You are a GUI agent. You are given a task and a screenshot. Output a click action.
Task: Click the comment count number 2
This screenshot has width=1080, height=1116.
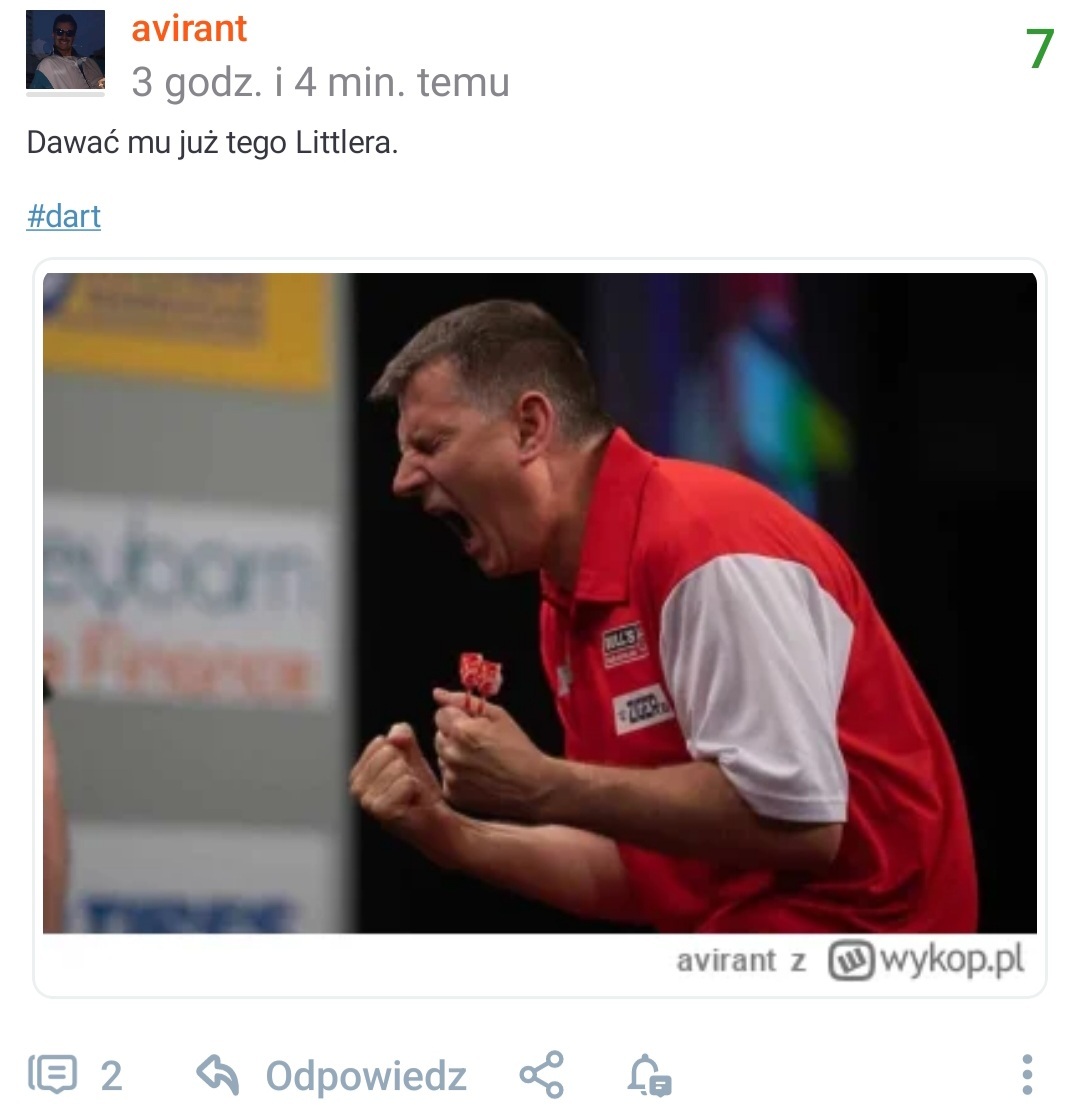pyautogui.click(x=111, y=1076)
